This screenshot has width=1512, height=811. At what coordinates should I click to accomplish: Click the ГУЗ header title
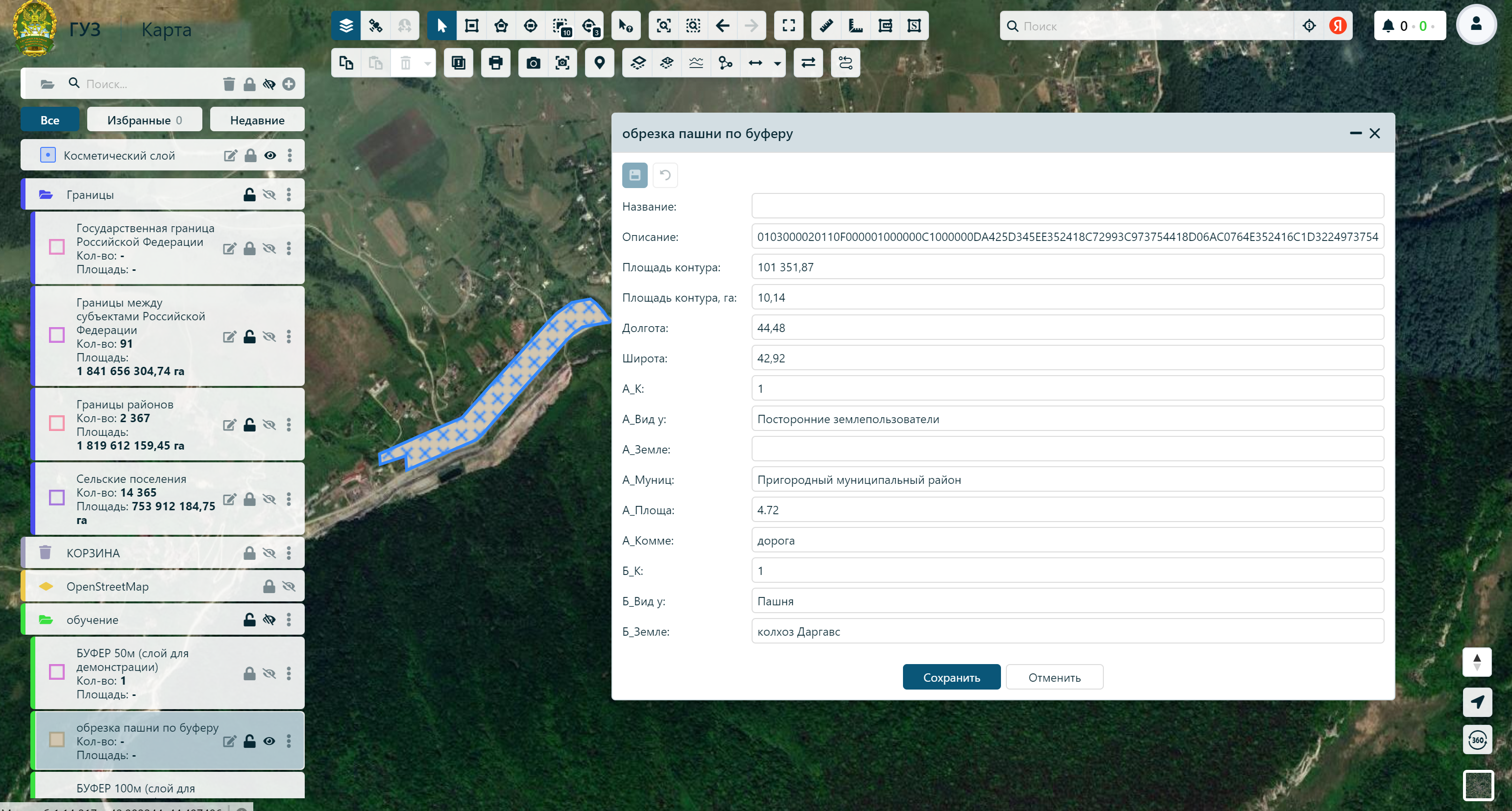tap(85, 29)
